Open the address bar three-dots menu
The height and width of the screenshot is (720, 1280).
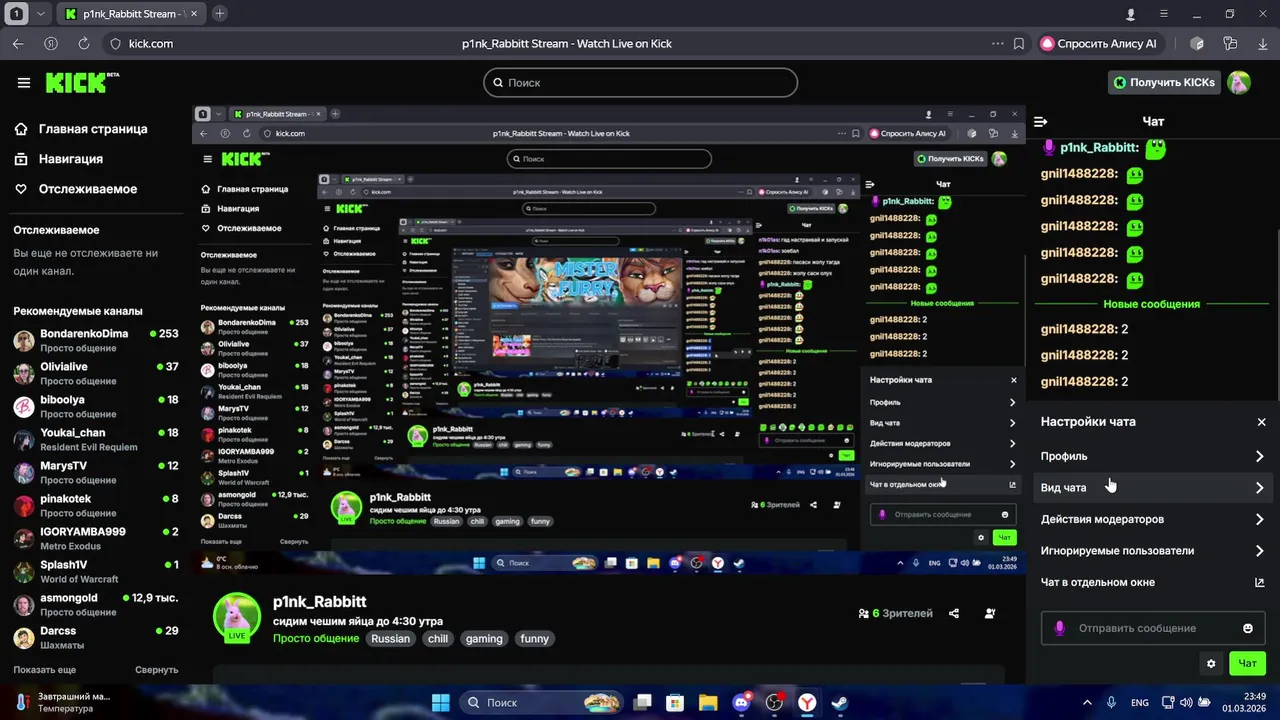(x=997, y=44)
